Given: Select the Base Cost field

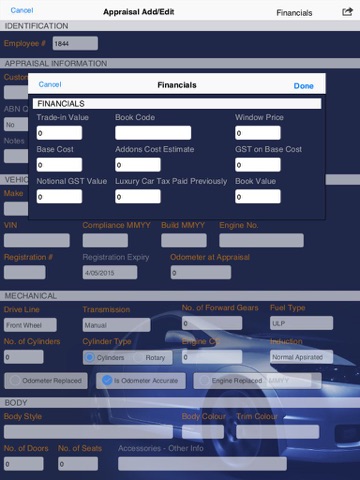Looking at the screenshot, I should 59,165.
